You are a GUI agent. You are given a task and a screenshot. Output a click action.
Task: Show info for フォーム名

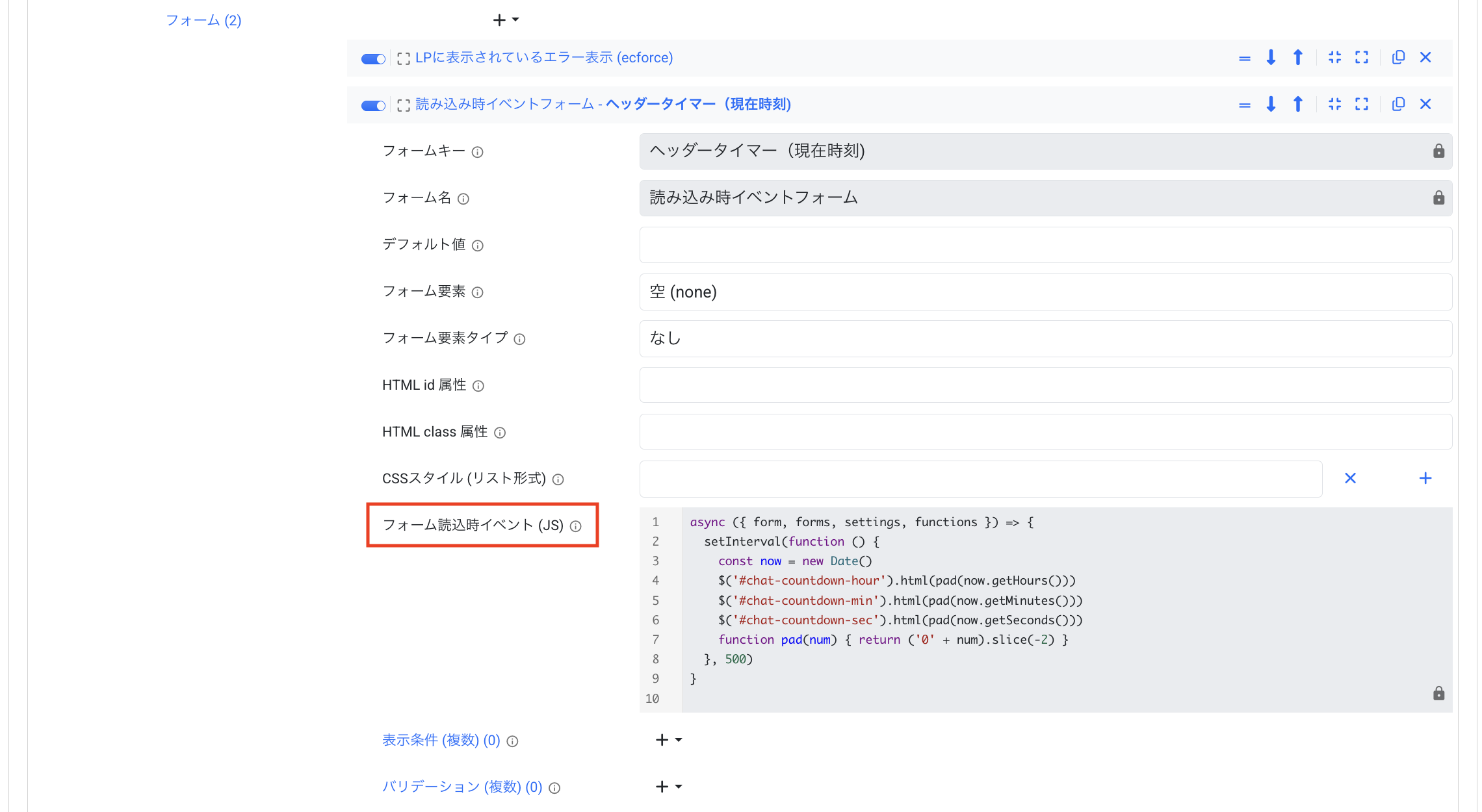coord(463,199)
